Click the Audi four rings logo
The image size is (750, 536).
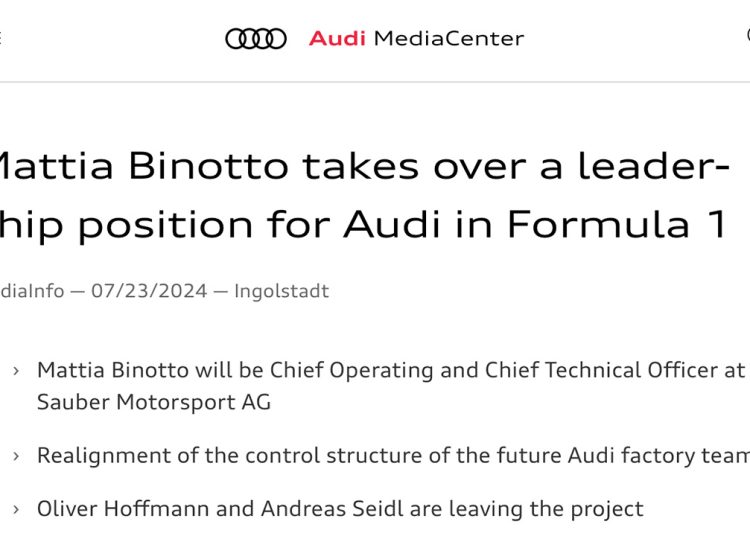click(x=256, y=39)
